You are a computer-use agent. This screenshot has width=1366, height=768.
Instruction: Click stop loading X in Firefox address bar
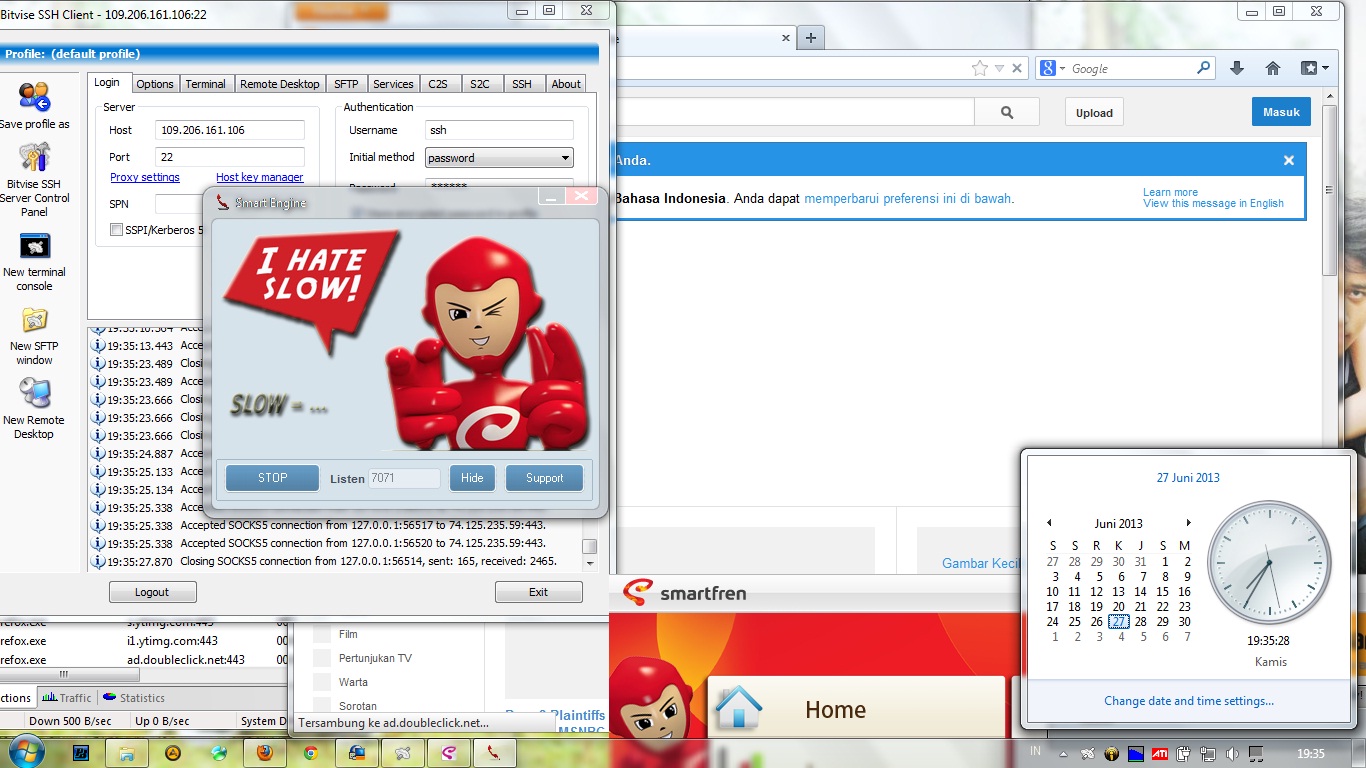1017,68
